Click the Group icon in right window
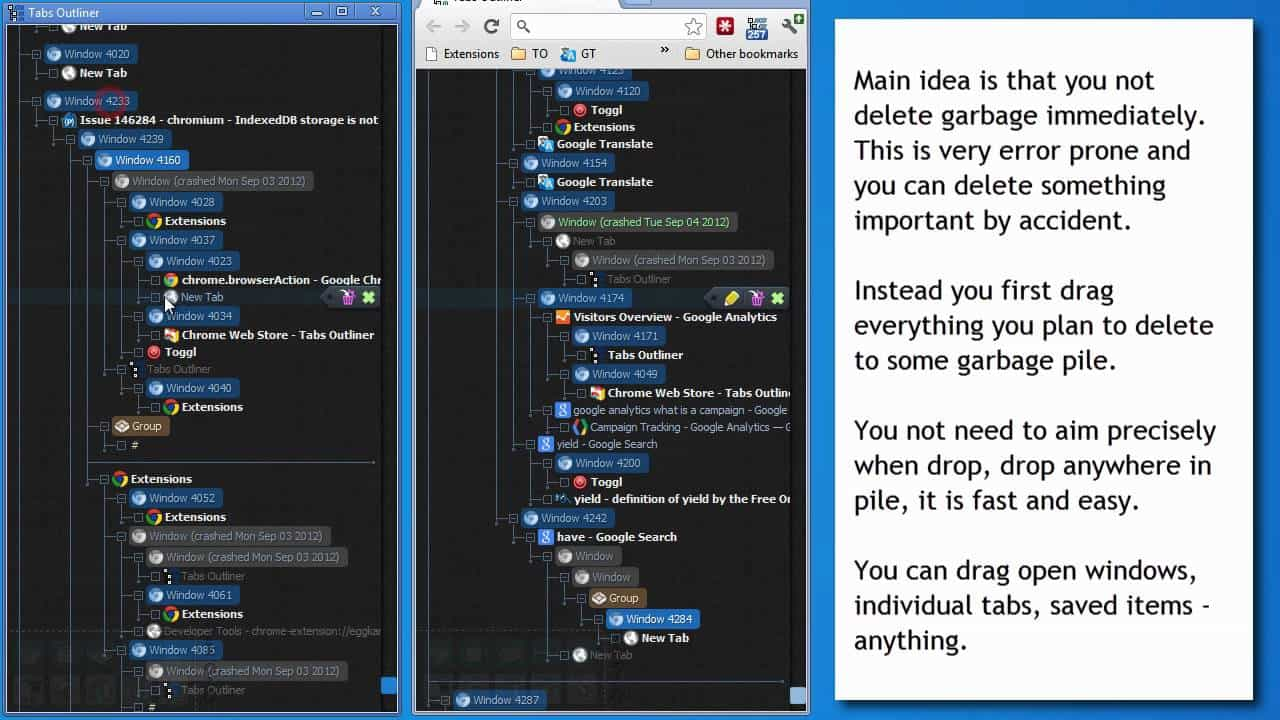 [x=598, y=598]
